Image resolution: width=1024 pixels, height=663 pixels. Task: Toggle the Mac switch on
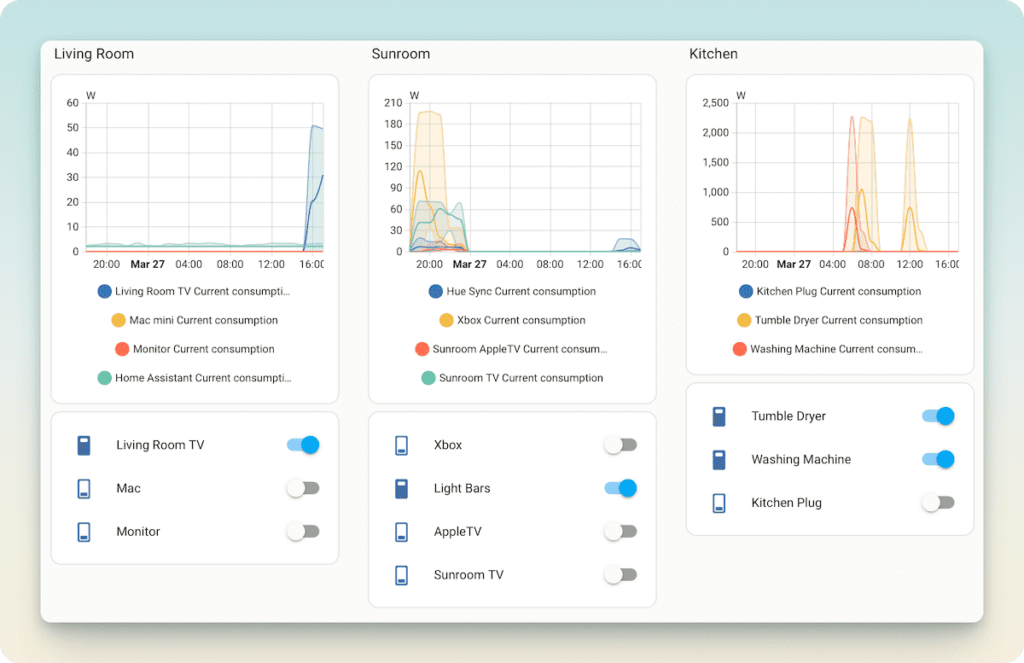303,489
